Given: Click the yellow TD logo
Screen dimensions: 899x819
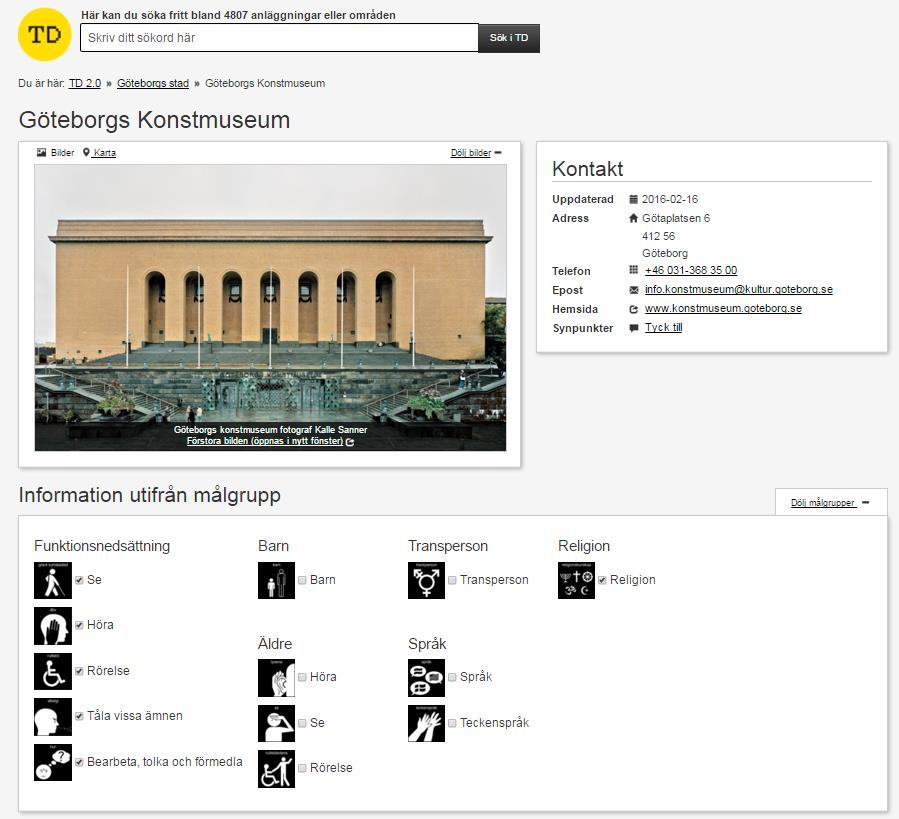Looking at the screenshot, I should click(45, 34).
